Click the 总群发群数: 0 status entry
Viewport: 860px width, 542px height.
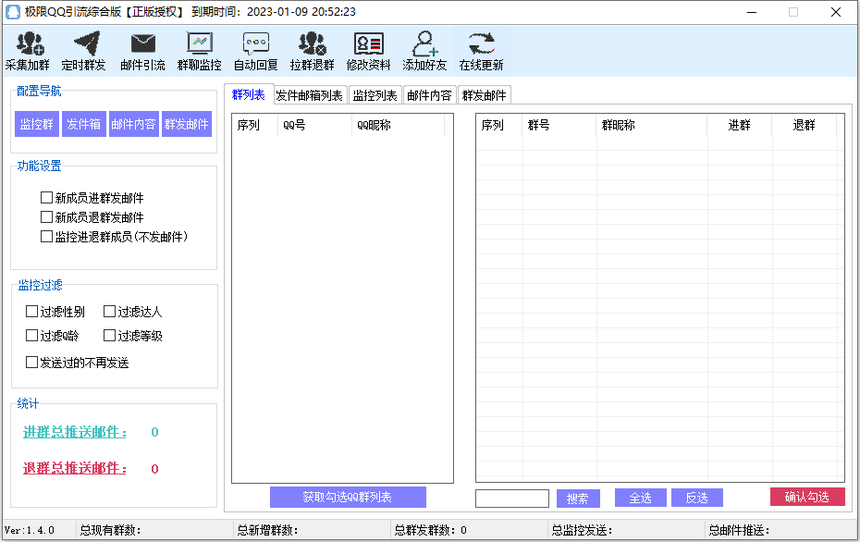coord(431,530)
